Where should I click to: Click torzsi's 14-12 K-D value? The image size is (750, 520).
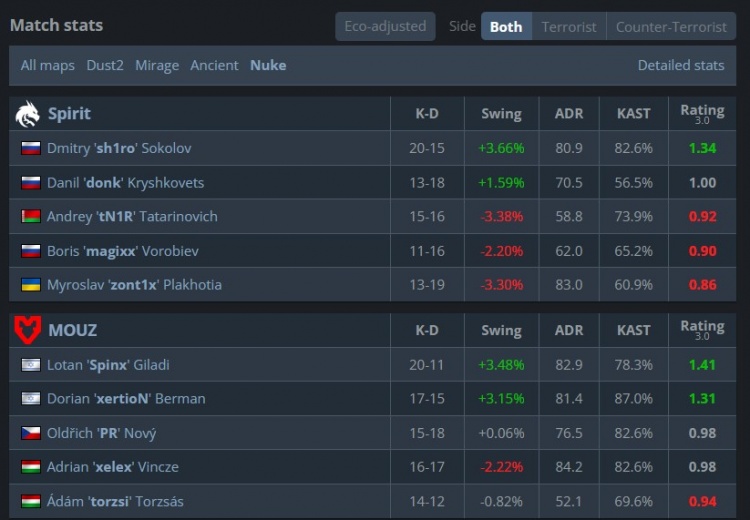pos(427,501)
